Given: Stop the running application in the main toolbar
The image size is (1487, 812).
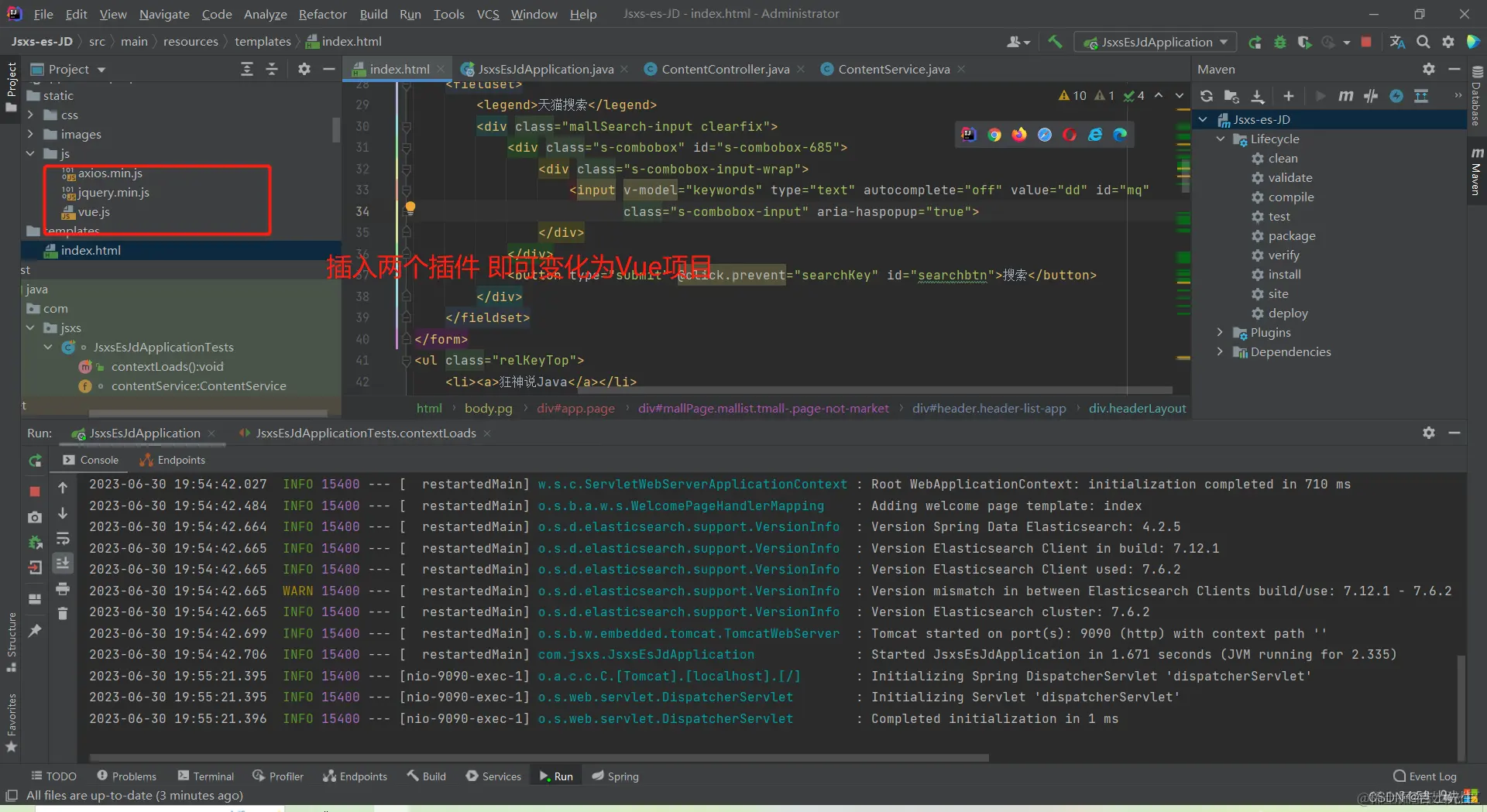Looking at the screenshot, I should (1366, 42).
